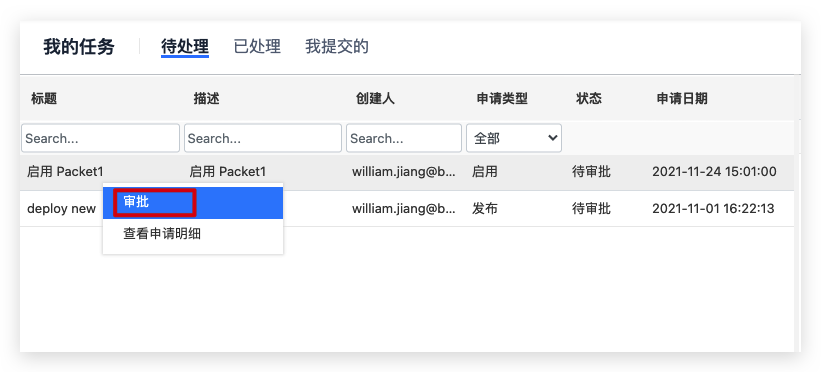821x372 pixels.
Task: Open the 我提交的 tab
Action: click(337, 47)
